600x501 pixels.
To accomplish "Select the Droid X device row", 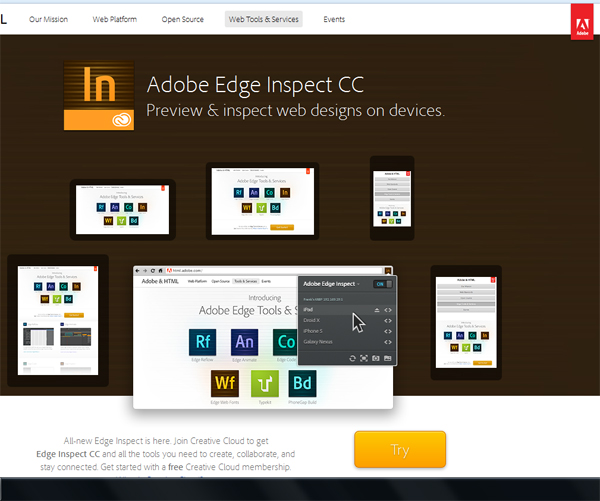I will (347, 321).
